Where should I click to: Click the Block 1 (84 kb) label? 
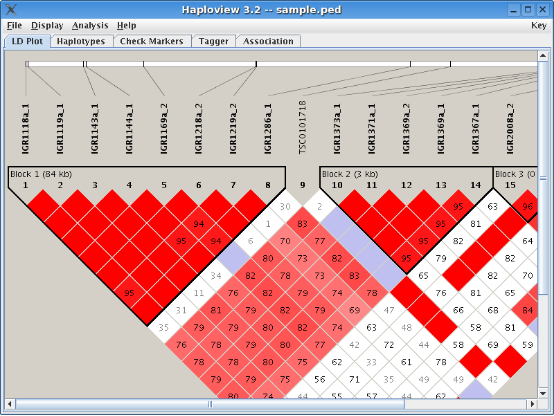coord(41,174)
